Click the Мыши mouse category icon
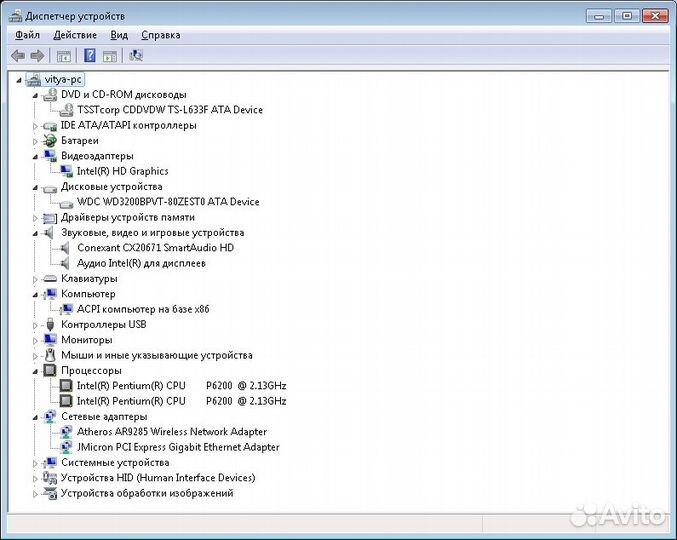Viewport: 677px width, 540px height. coord(50,355)
